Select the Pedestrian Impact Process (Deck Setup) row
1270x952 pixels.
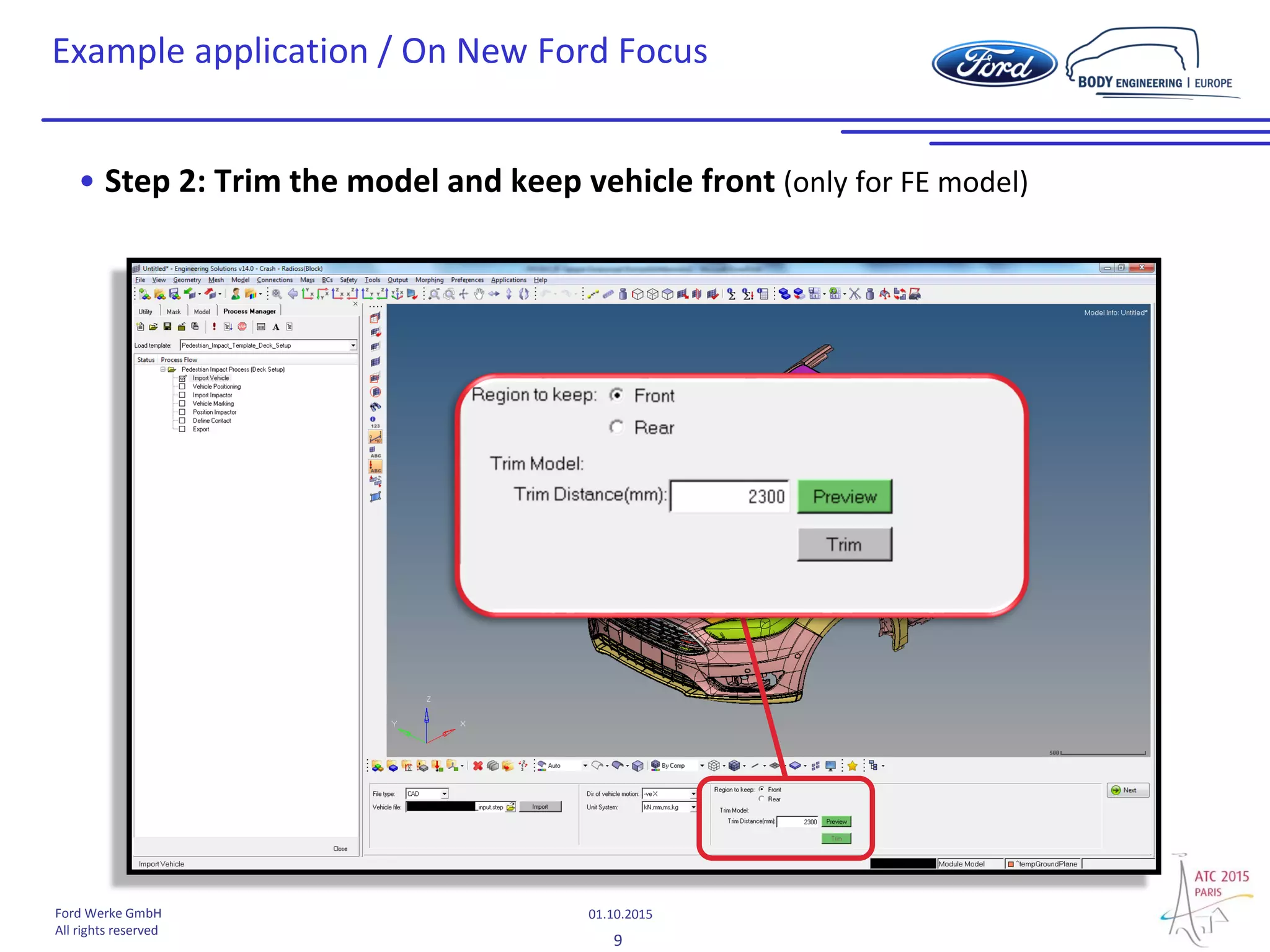pos(233,369)
